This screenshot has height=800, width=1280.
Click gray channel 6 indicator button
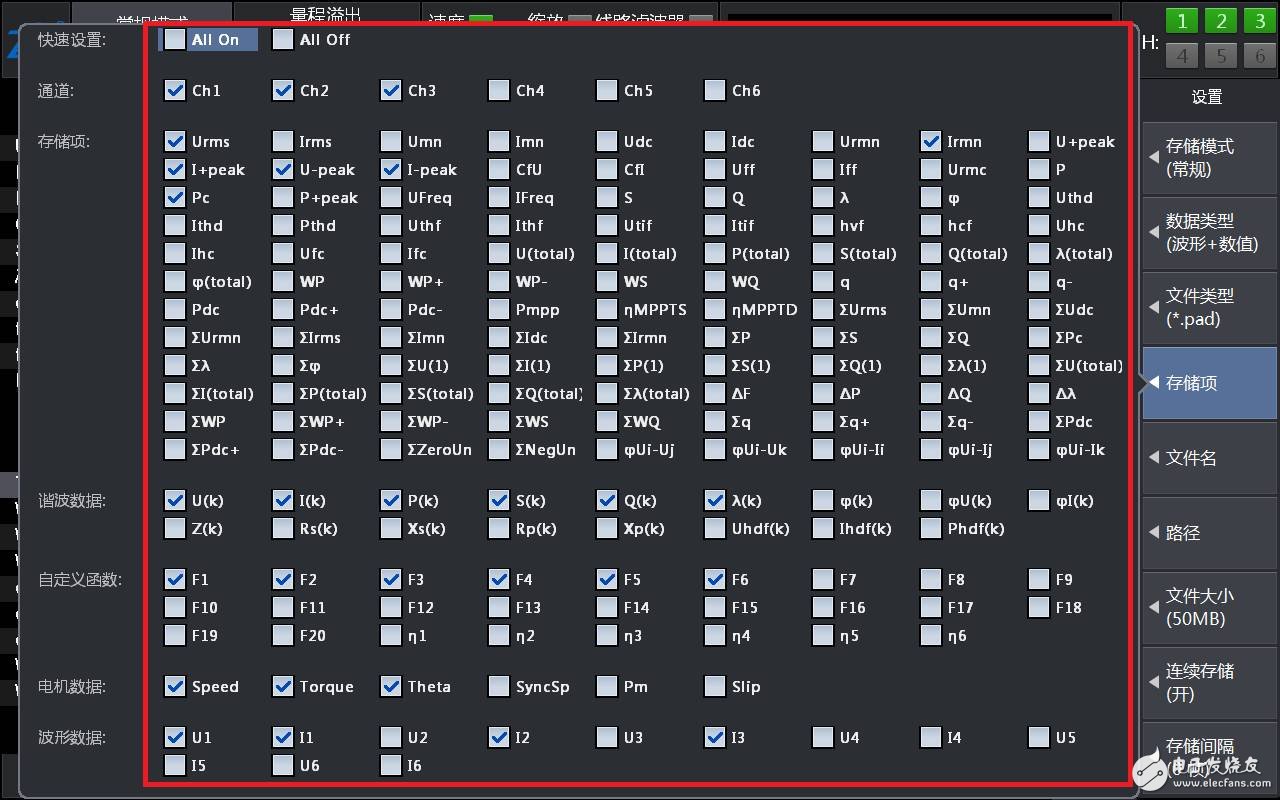(1259, 55)
